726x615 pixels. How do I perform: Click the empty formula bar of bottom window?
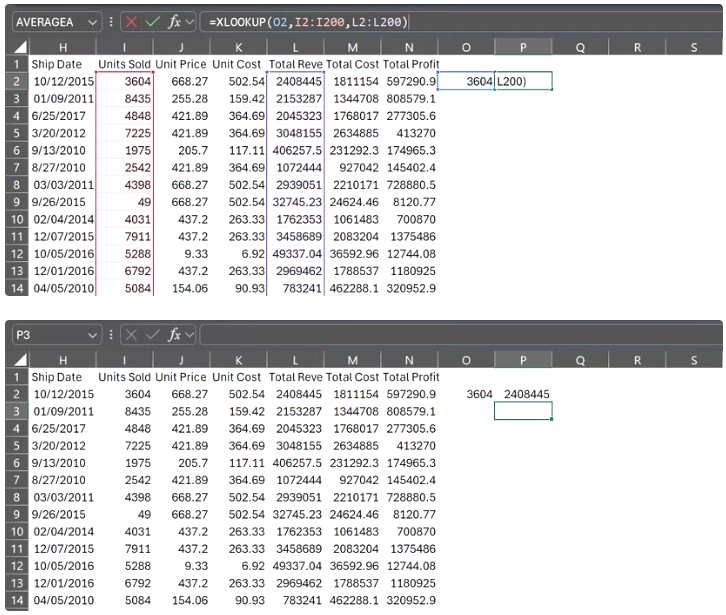461,334
